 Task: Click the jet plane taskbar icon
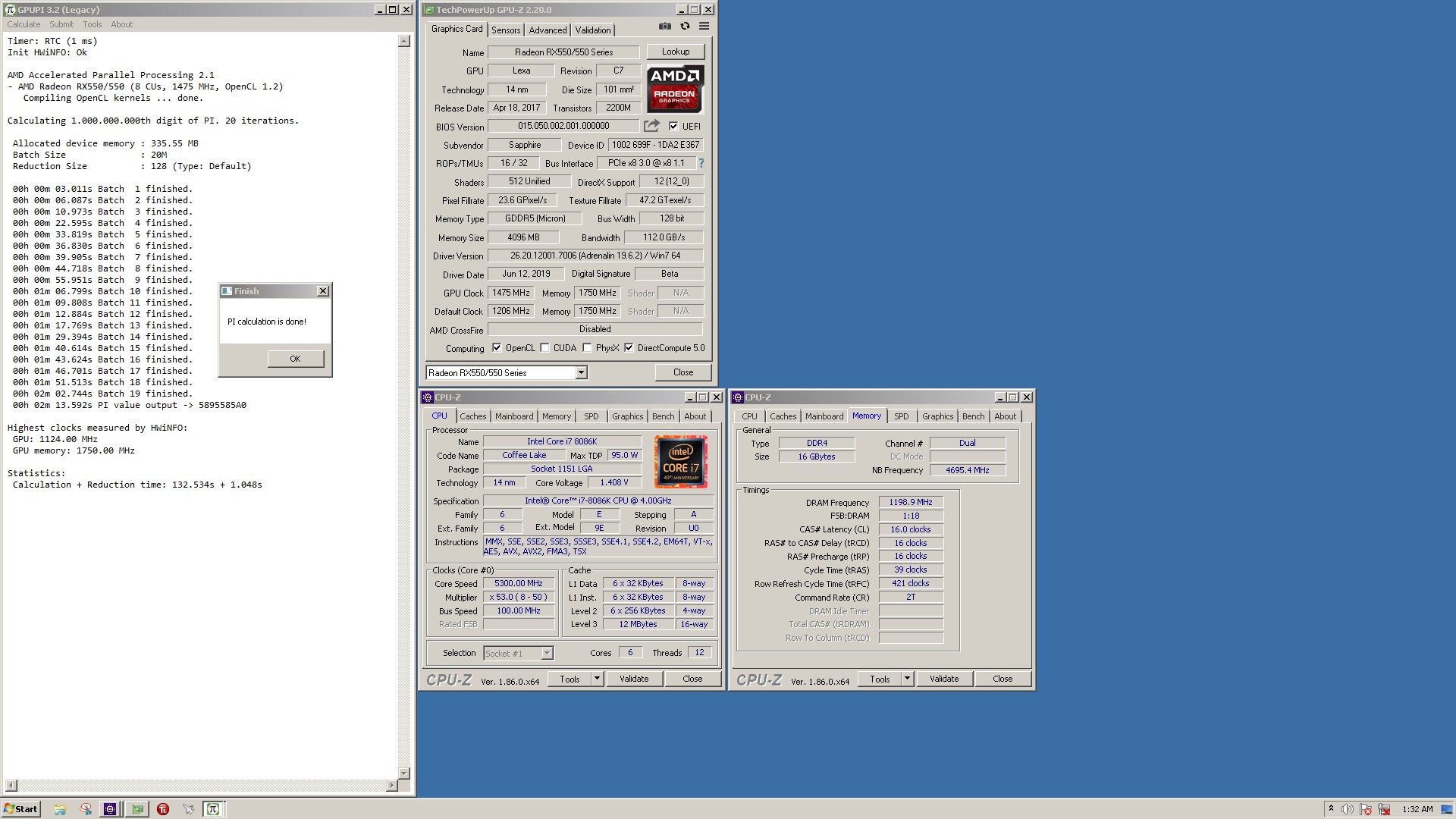pyautogui.click(x=188, y=809)
